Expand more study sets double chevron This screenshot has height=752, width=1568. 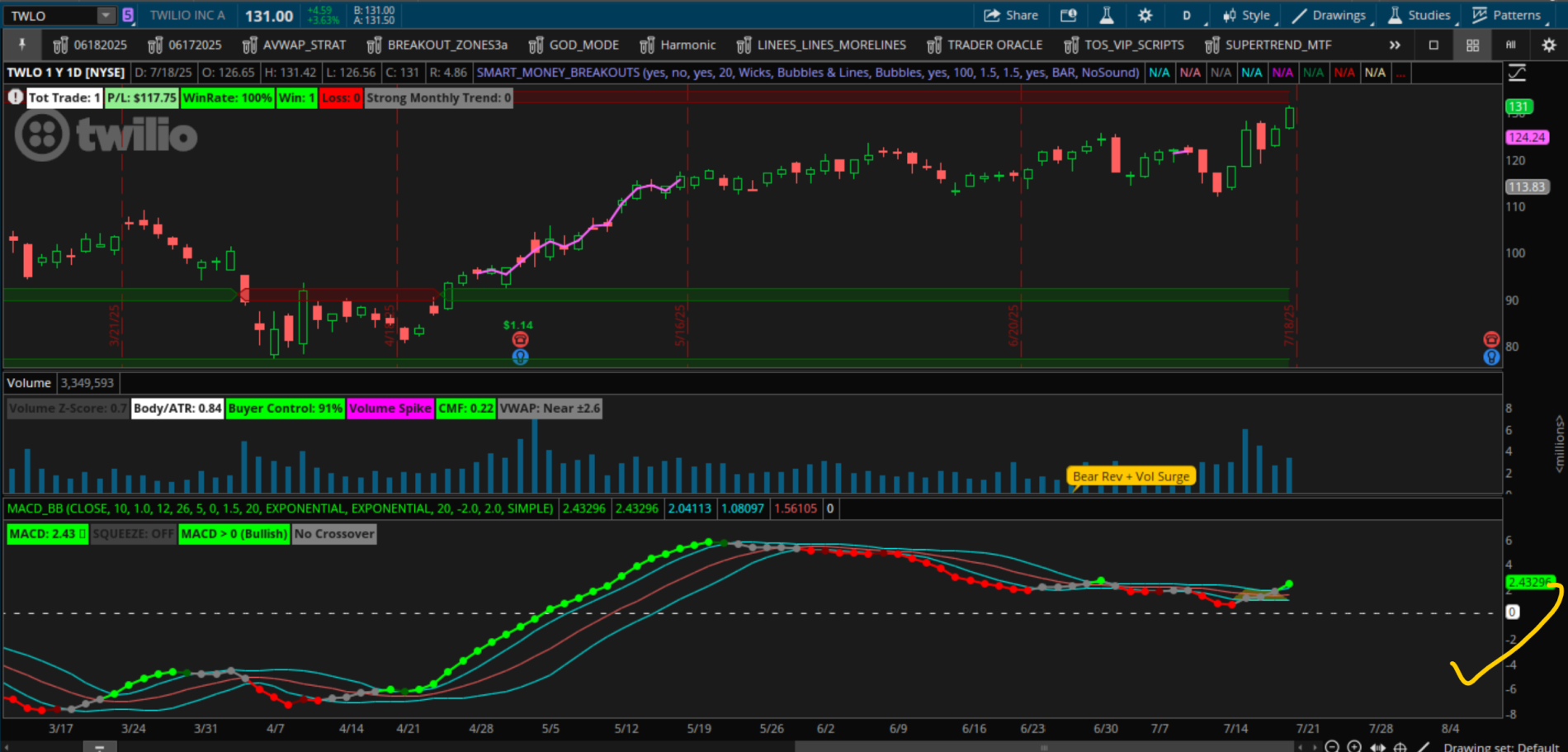[x=1394, y=45]
